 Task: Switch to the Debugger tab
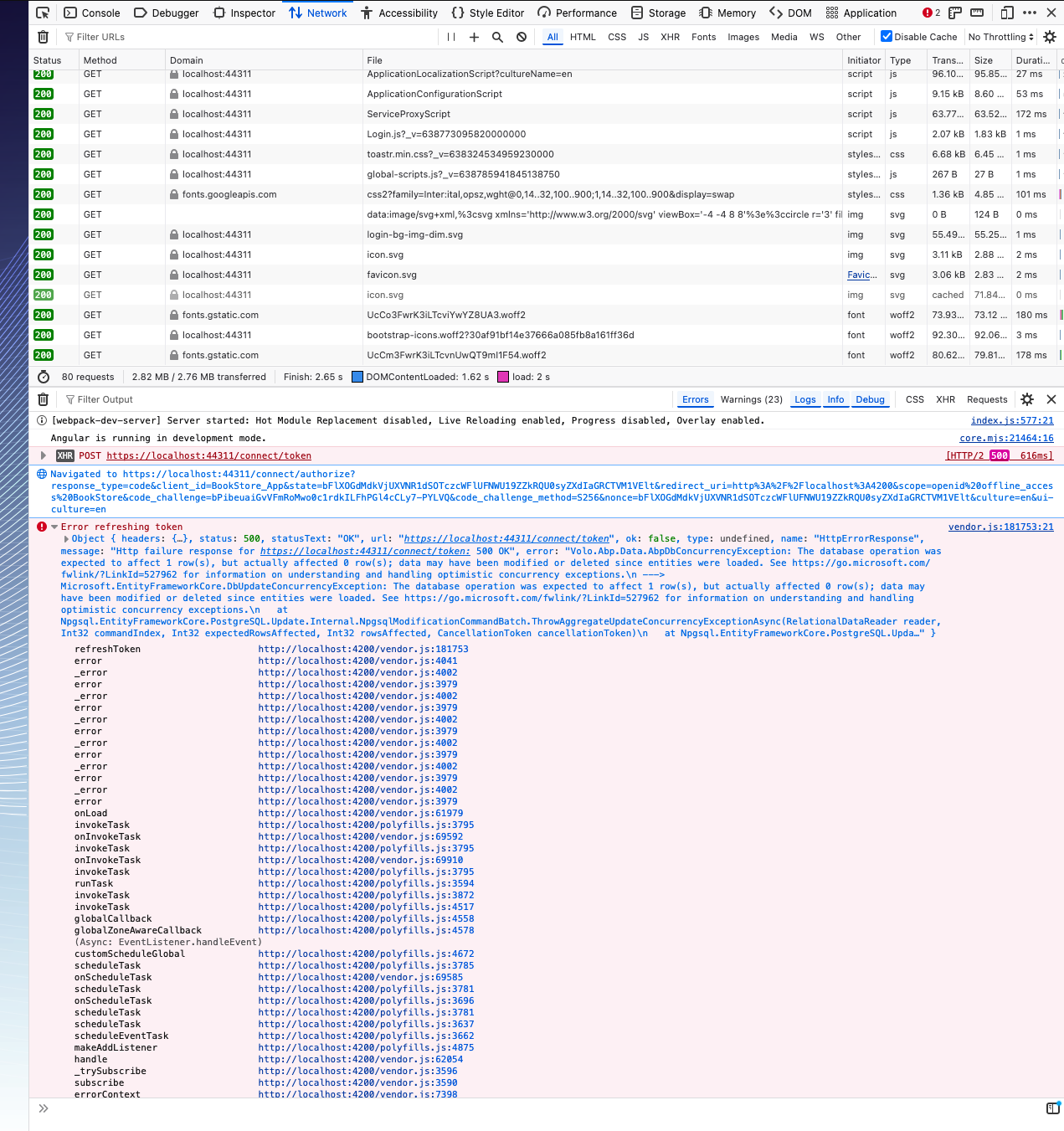point(167,13)
